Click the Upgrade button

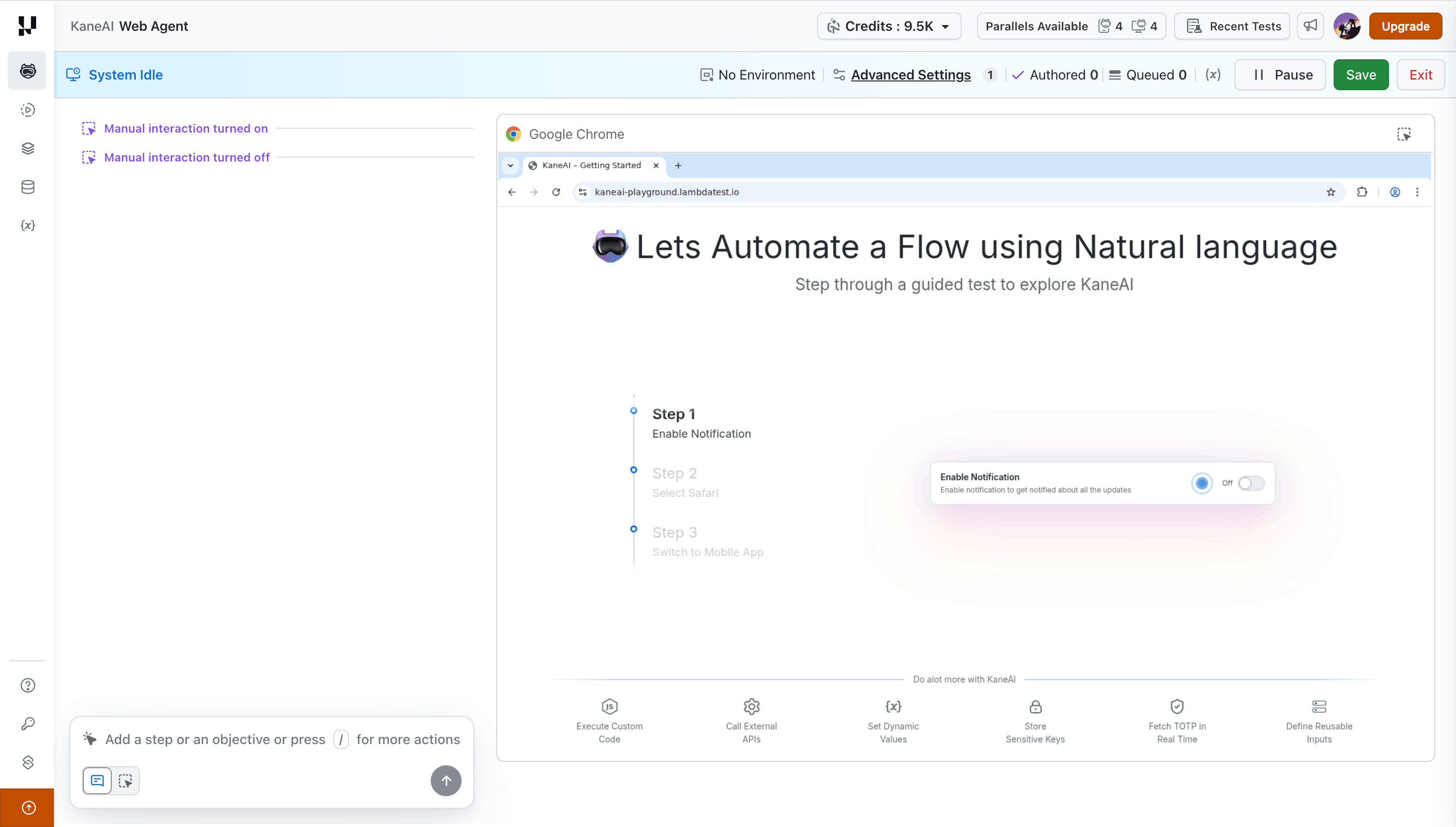(x=1405, y=26)
